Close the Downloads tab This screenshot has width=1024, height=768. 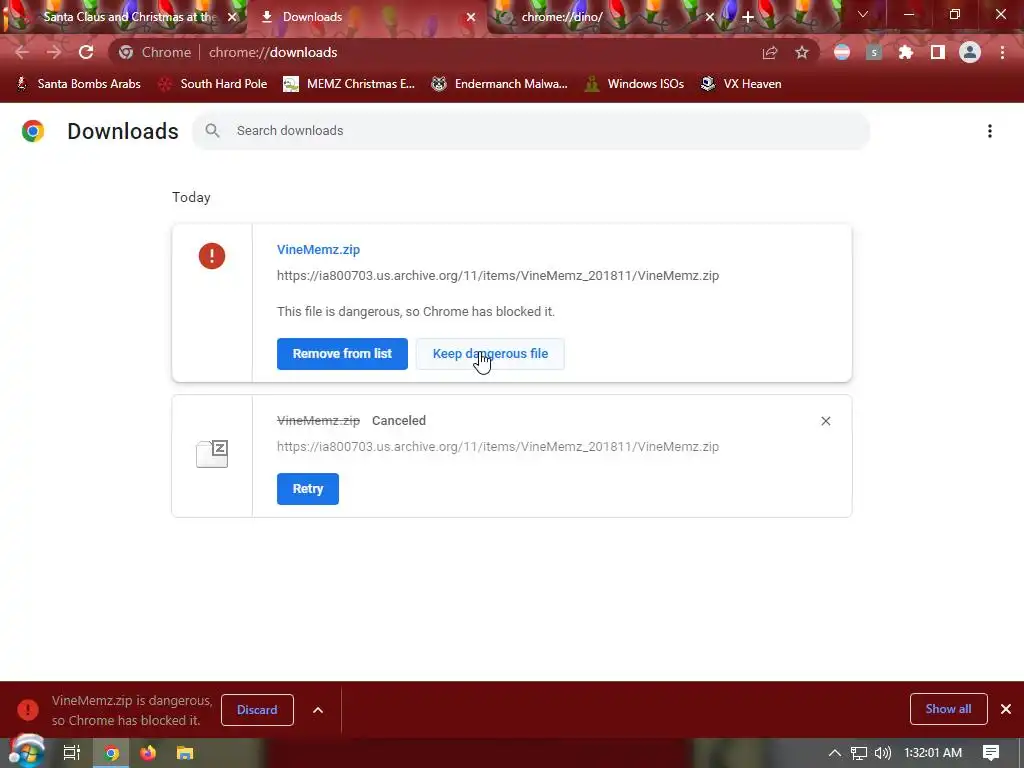point(471,17)
